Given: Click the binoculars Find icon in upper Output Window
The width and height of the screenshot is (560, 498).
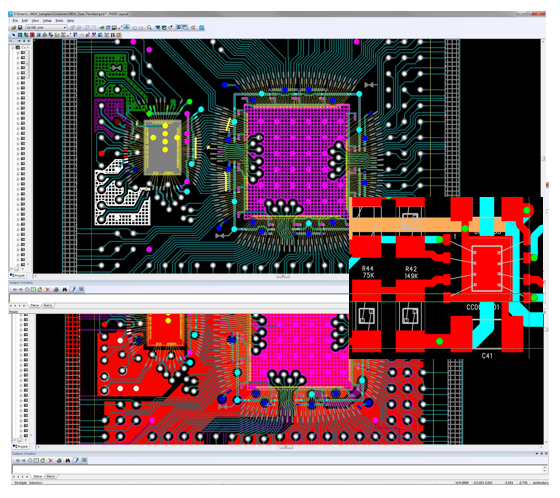Looking at the screenshot, I should [65, 289].
